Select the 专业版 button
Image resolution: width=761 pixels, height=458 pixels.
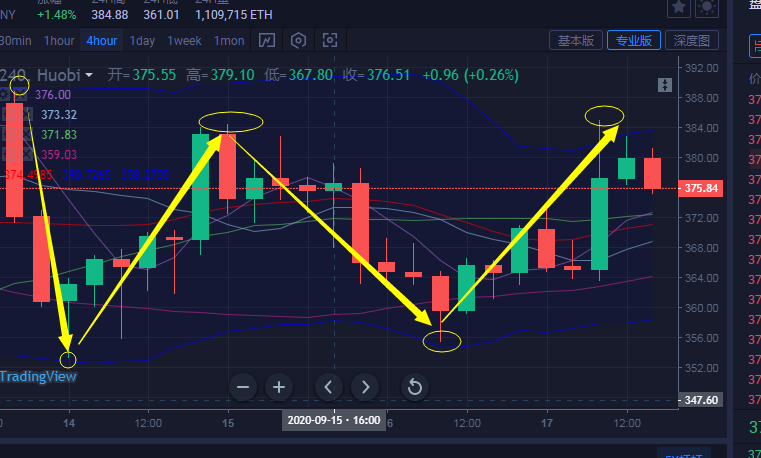point(634,41)
